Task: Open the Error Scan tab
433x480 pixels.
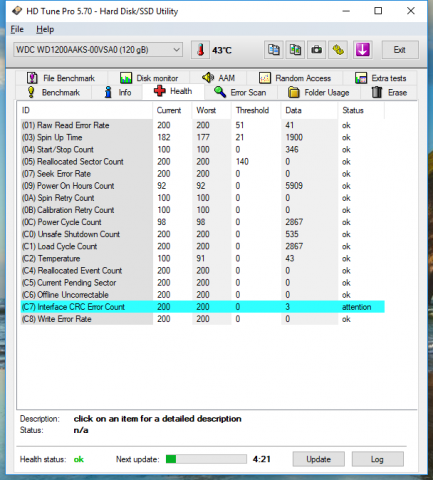Action: (240, 92)
